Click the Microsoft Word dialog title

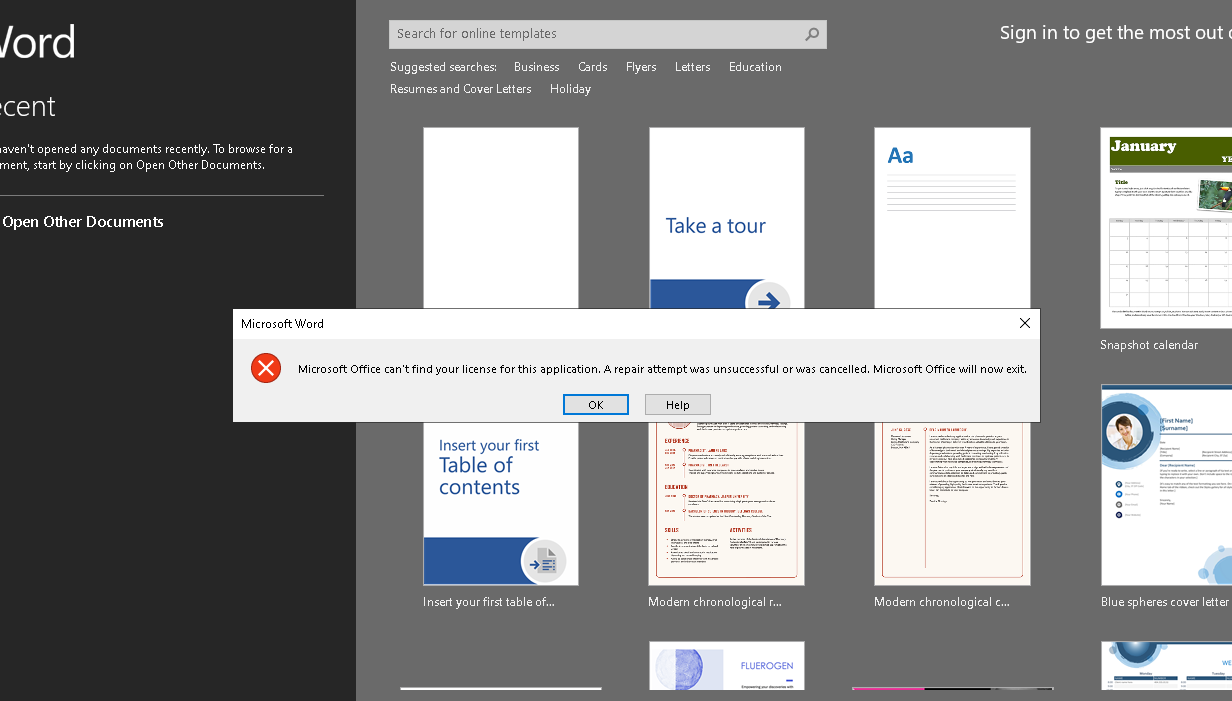(283, 324)
